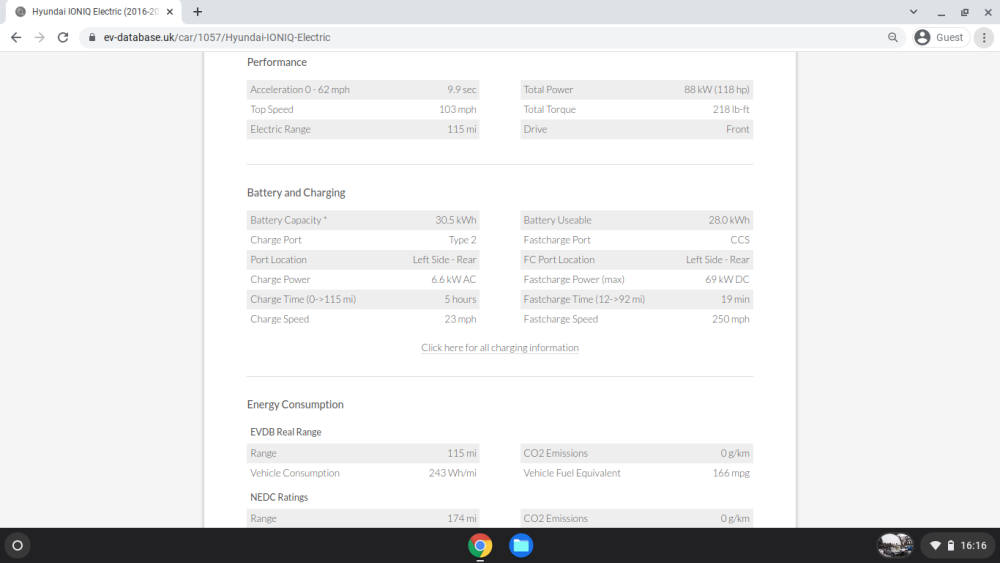Open a new browser tab
1000x563 pixels.
point(198,11)
